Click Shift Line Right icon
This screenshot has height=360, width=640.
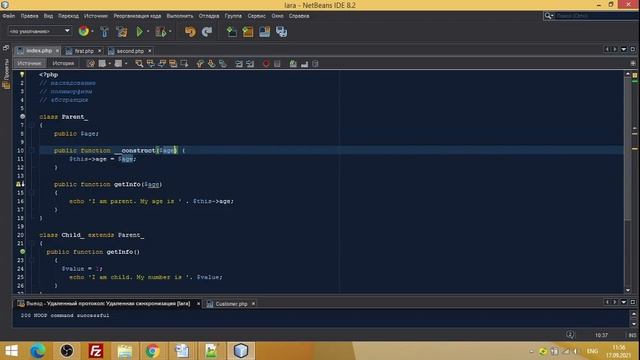pyautogui.click(x=250, y=63)
